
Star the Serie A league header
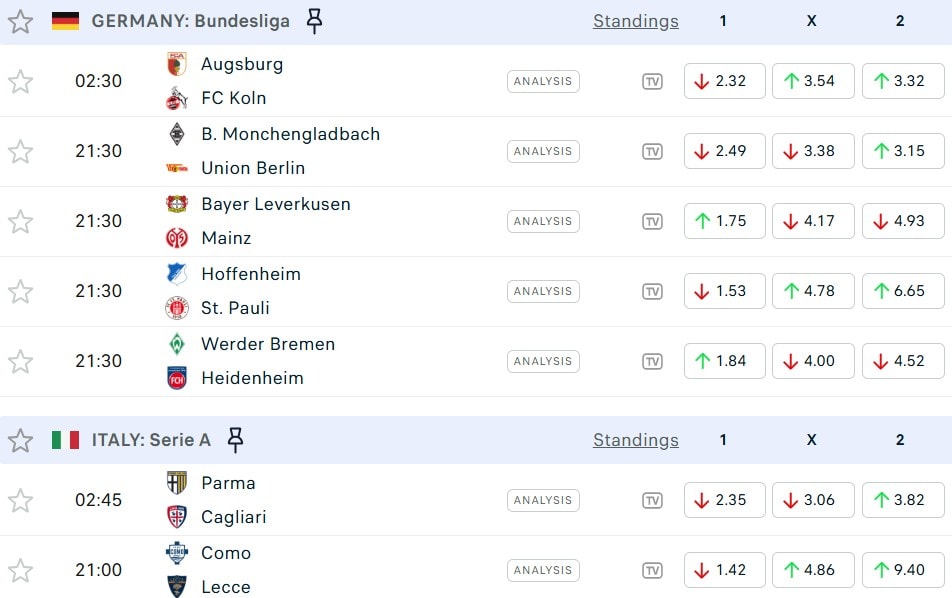pyautogui.click(x=21, y=440)
